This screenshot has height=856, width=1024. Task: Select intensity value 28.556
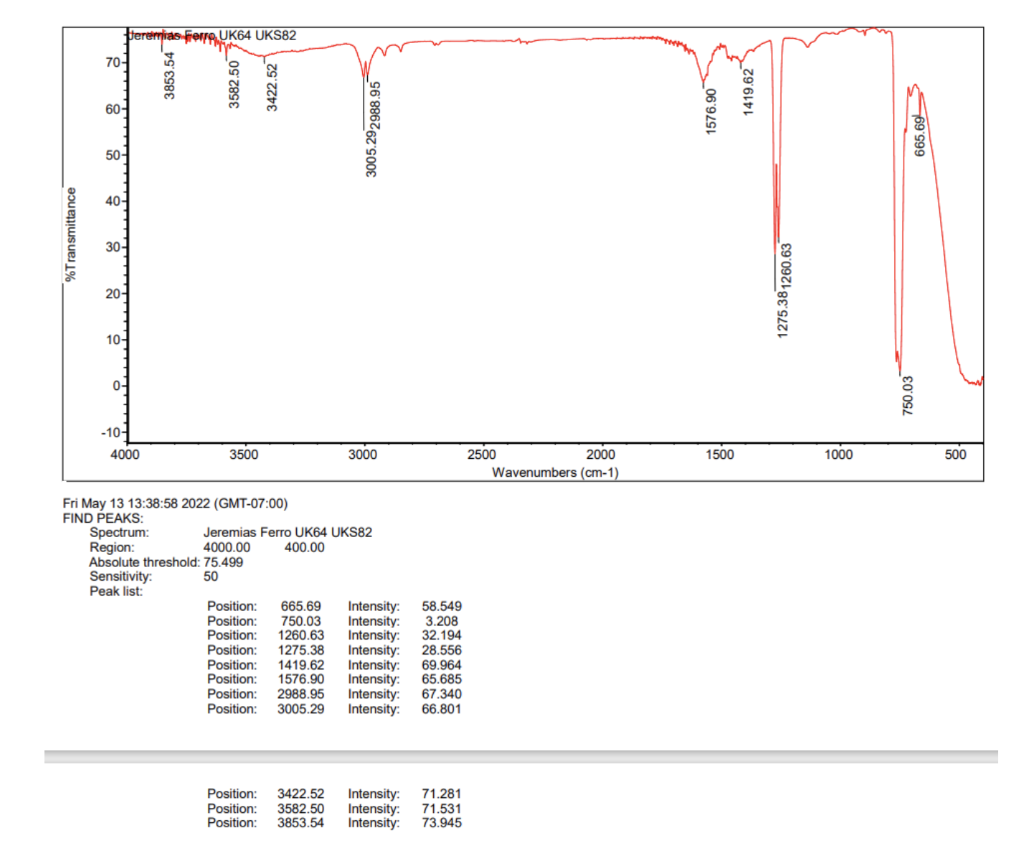click(x=441, y=650)
